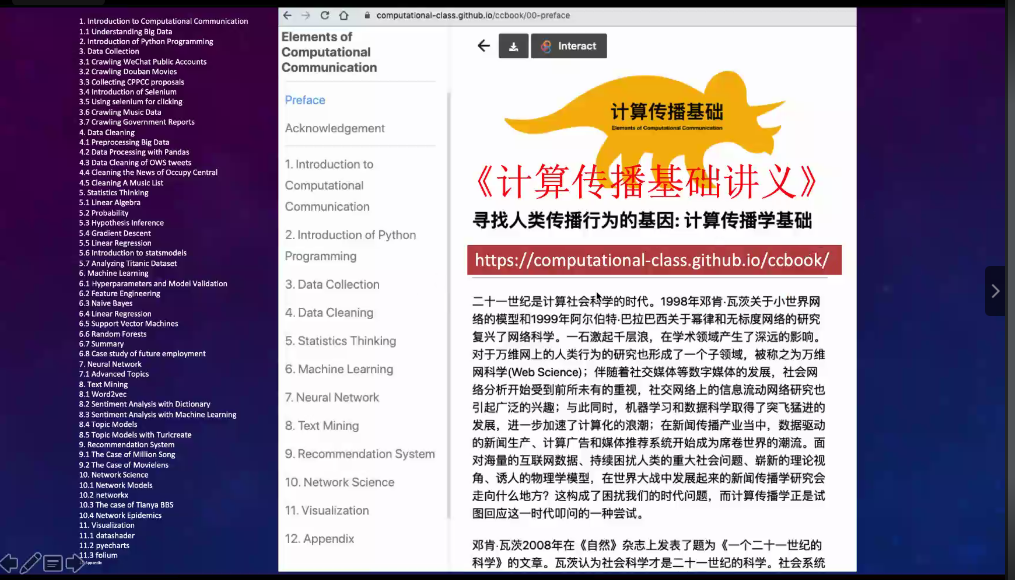Viewport: 1015px width, 580px height.
Task: Open the Interact launcher button
Action: tap(568, 46)
